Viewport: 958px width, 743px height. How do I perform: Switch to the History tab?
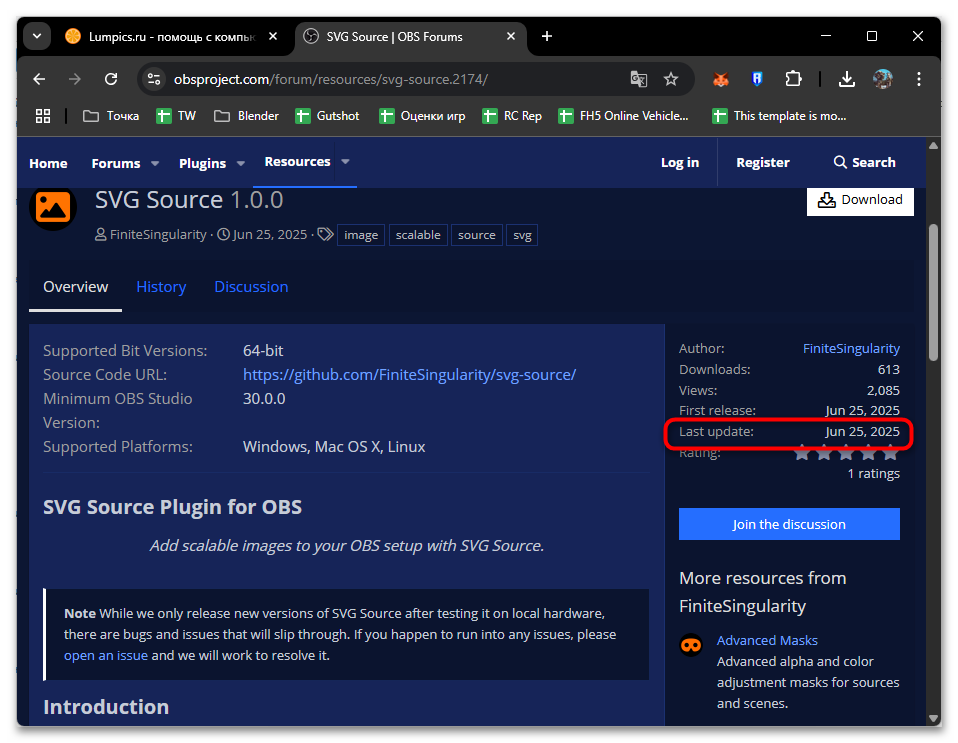click(161, 287)
